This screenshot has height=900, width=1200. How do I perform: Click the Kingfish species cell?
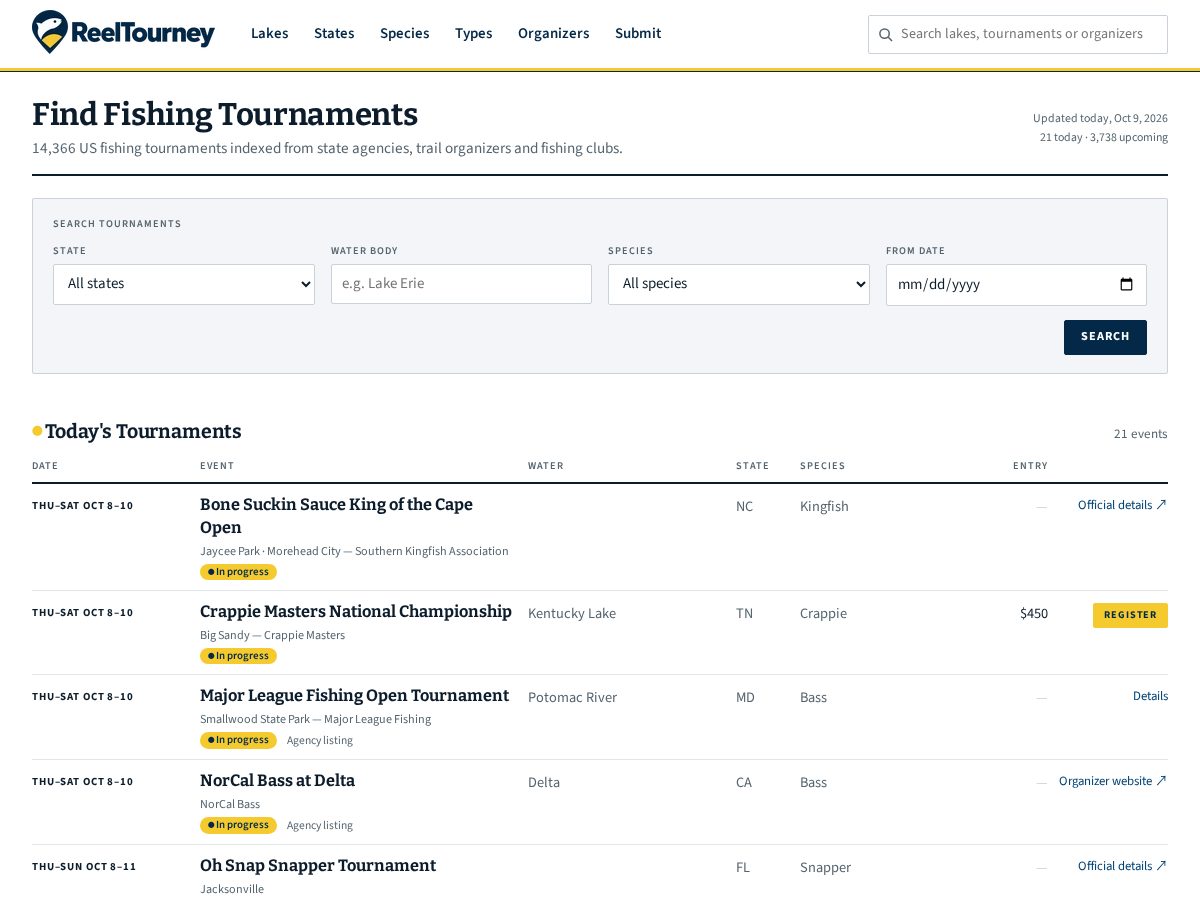click(824, 506)
